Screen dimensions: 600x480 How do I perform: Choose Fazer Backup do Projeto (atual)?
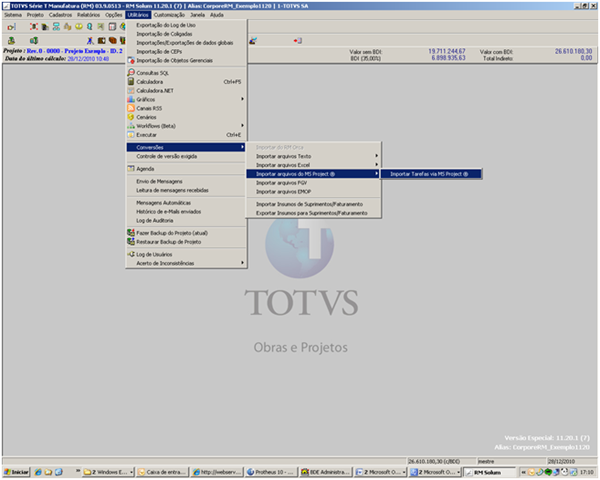pos(186,233)
